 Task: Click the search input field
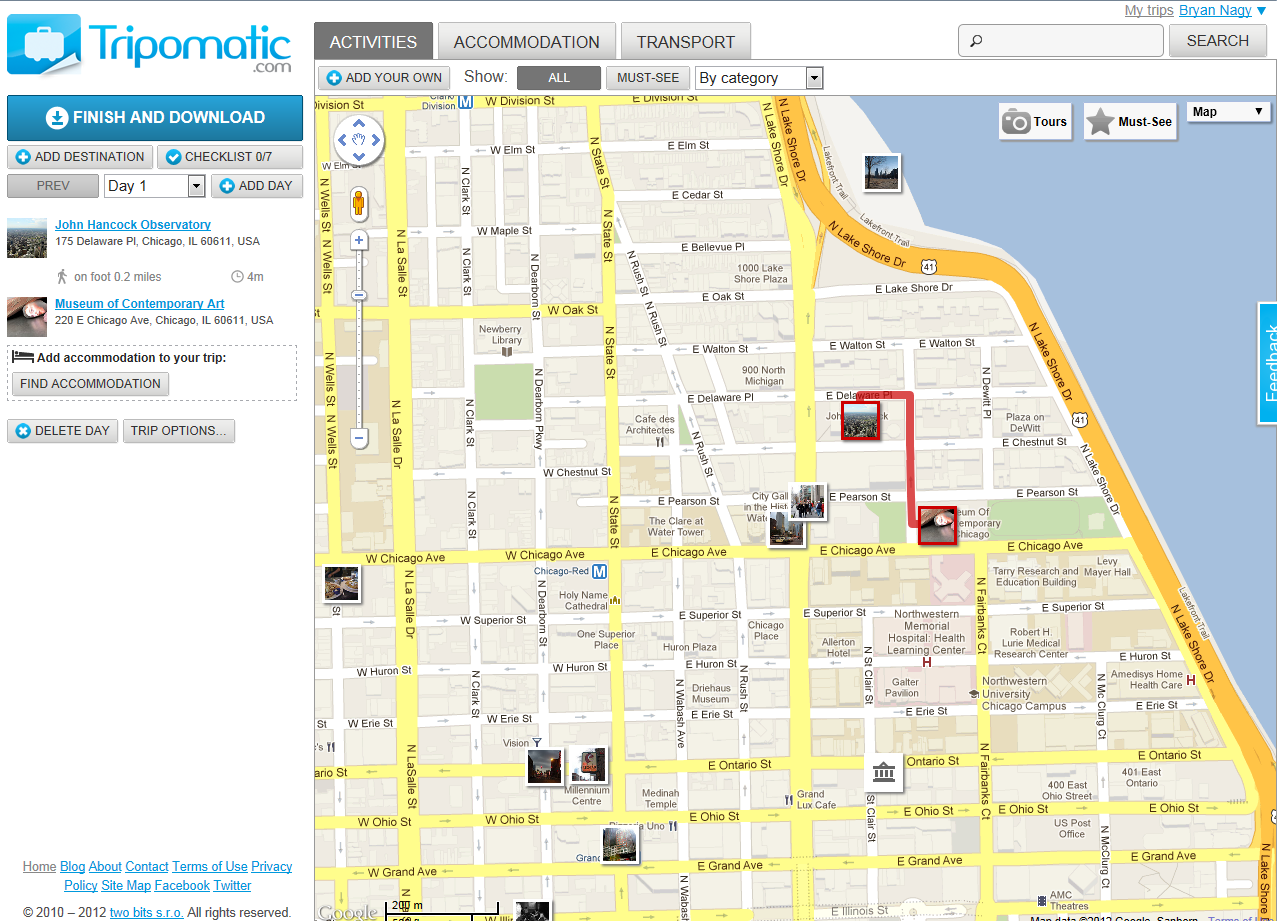click(1061, 41)
